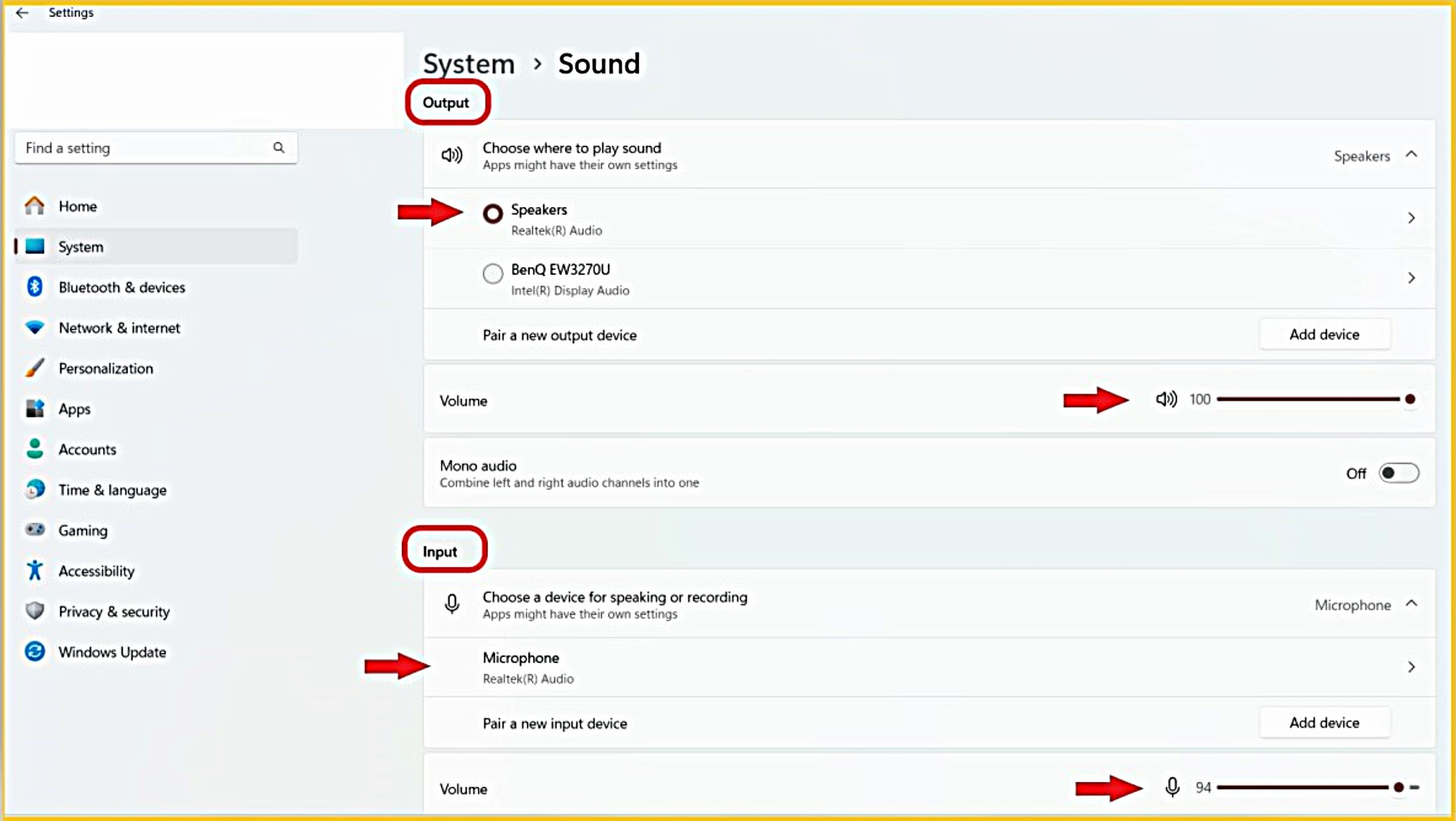Select the Gaming controller icon
The image size is (1456, 821).
pos(34,530)
